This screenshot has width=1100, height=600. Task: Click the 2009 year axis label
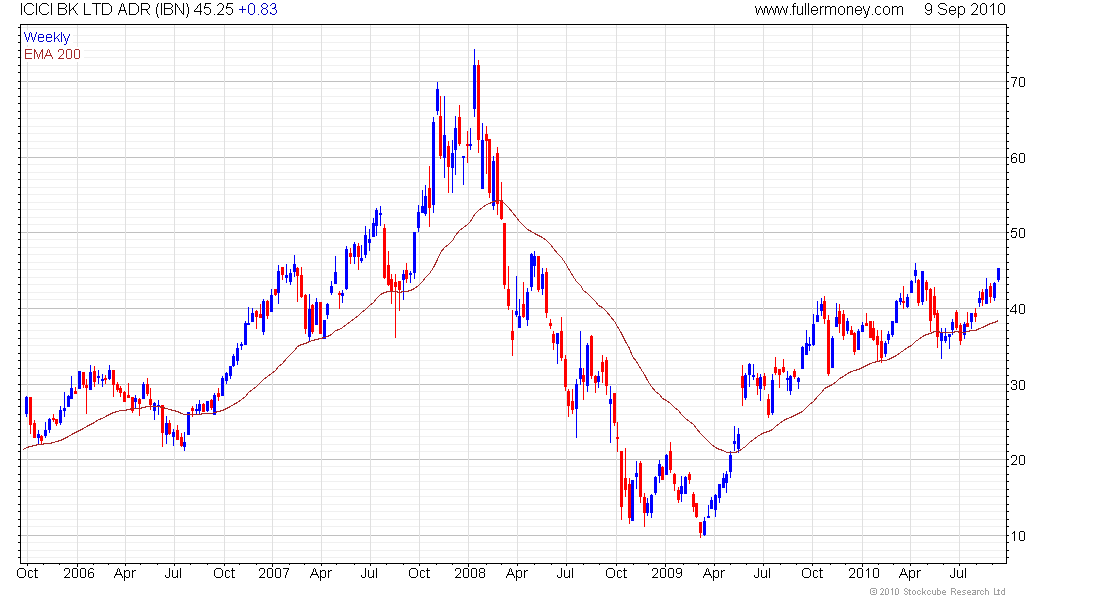pyautogui.click(x=666, y=573)
